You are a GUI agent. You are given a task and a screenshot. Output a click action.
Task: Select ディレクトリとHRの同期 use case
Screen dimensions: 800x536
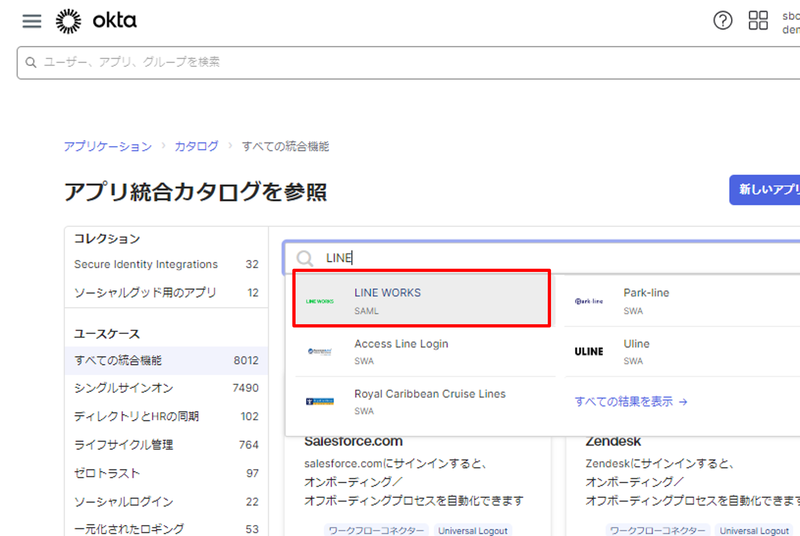pyautogui.click(x=166, y=417)
